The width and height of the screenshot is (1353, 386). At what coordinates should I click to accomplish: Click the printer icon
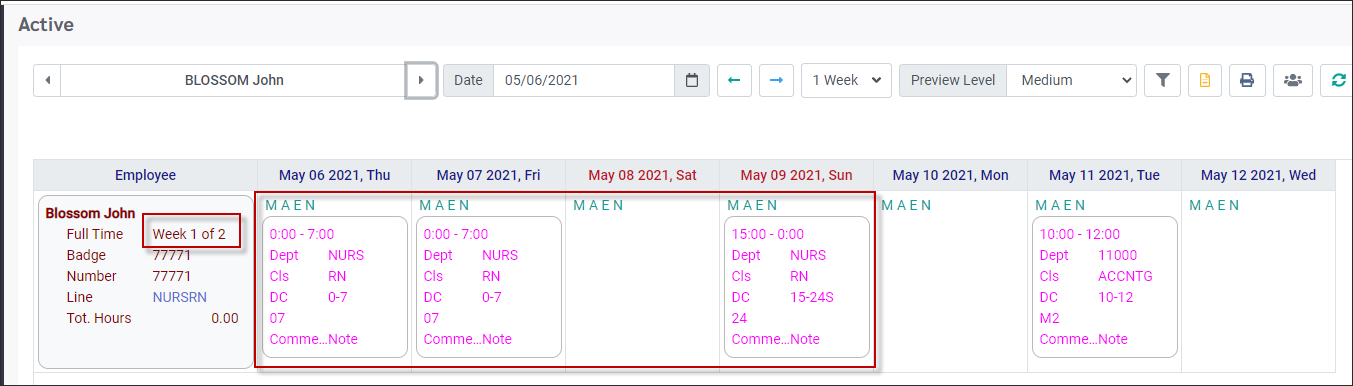pyautogui.click(x=1247, y=80)
